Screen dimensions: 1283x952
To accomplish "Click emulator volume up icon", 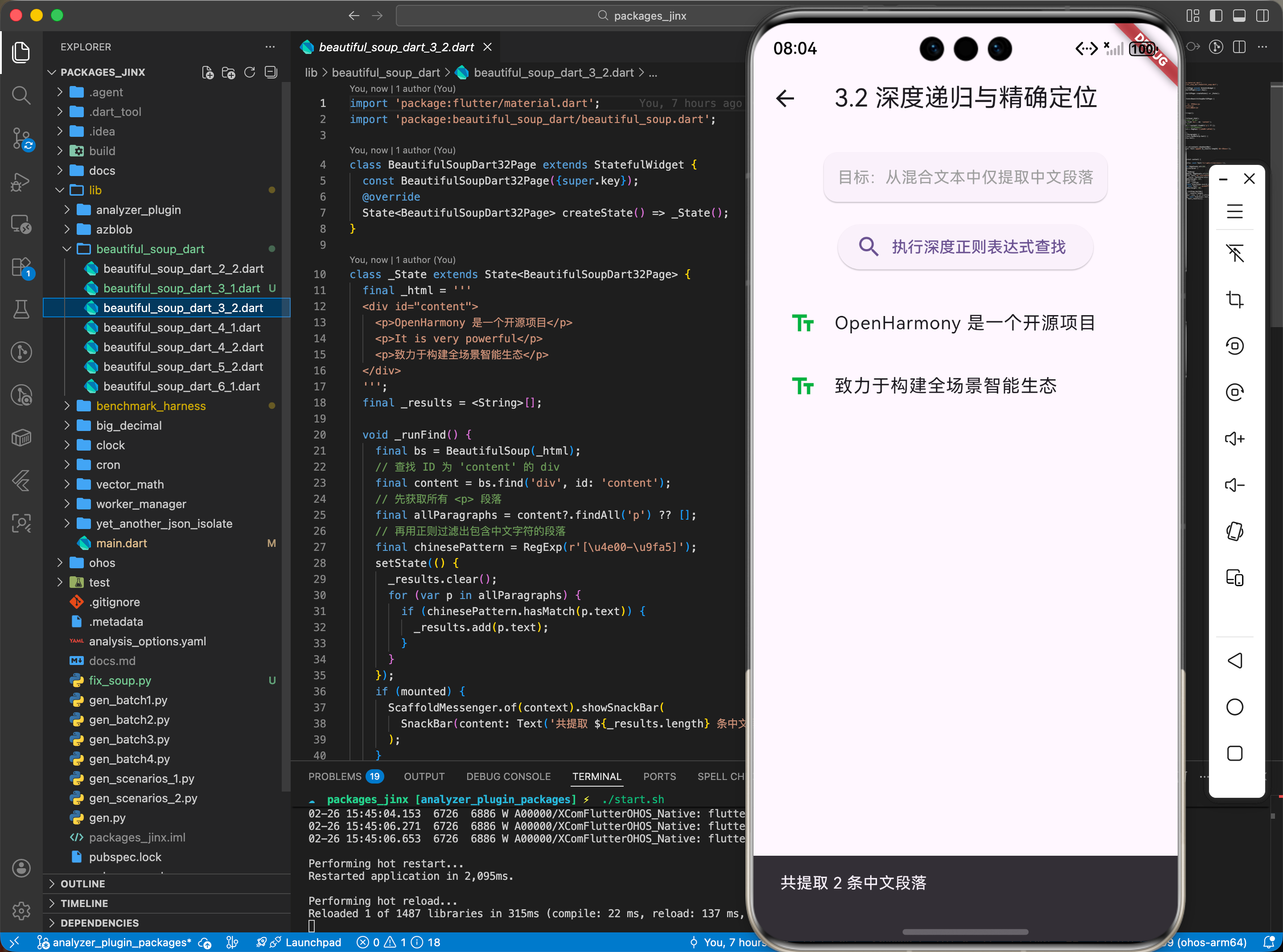I will coord(1234,439).
